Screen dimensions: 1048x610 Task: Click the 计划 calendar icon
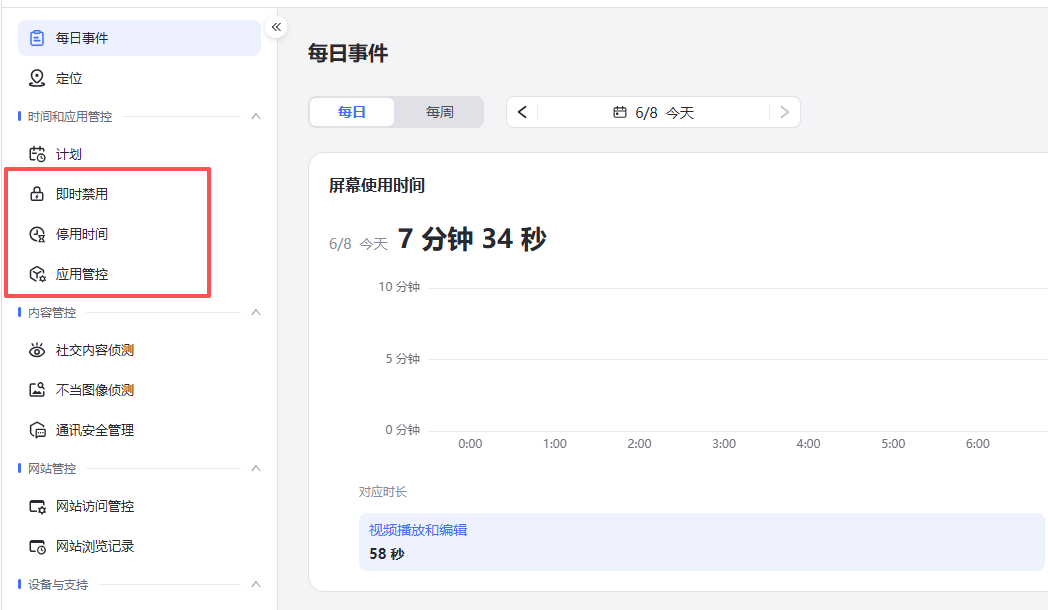tap(37, 154)
